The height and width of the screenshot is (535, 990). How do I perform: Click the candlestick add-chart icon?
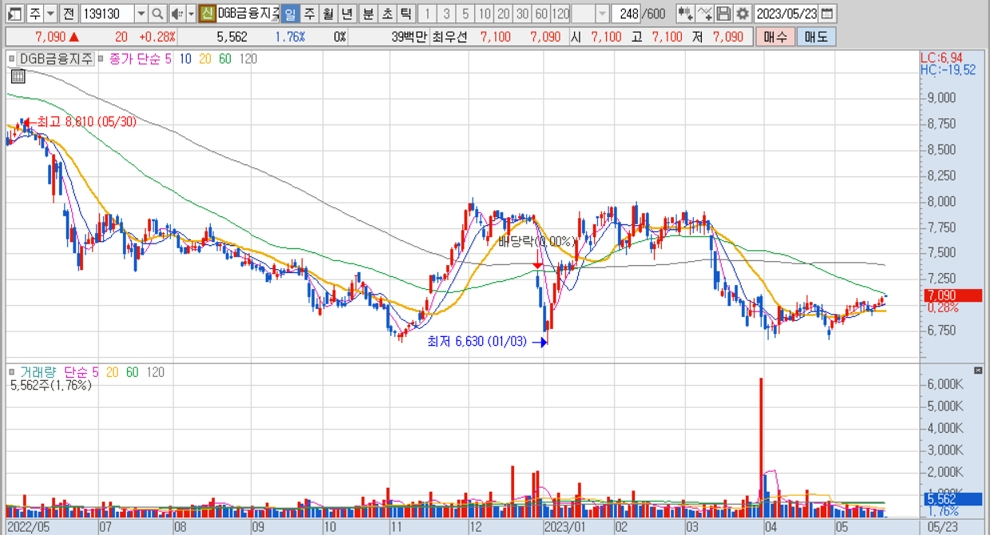685,14
